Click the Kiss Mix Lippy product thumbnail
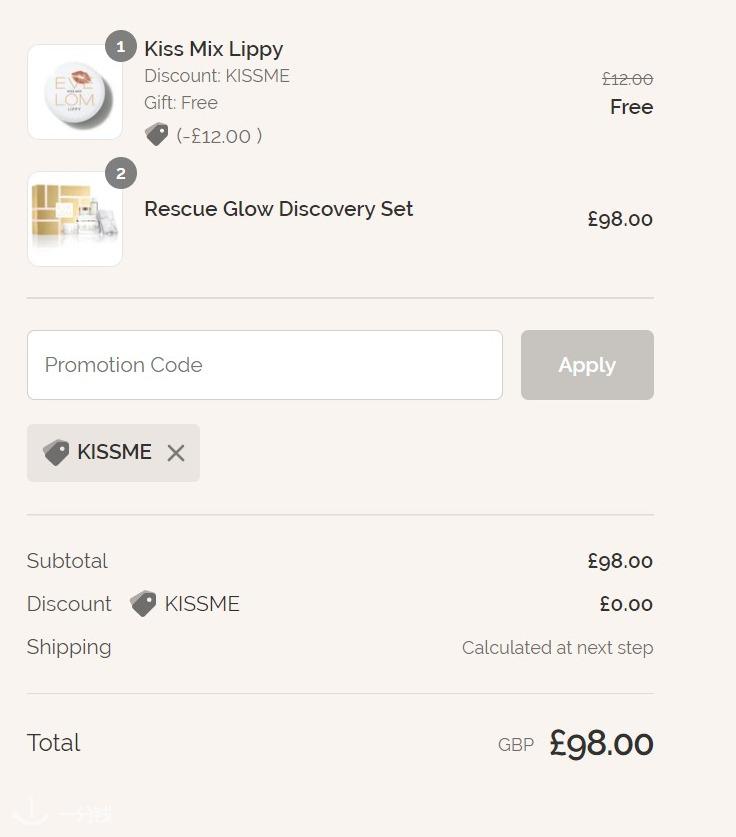736x837 pixels. coord(75,92)
